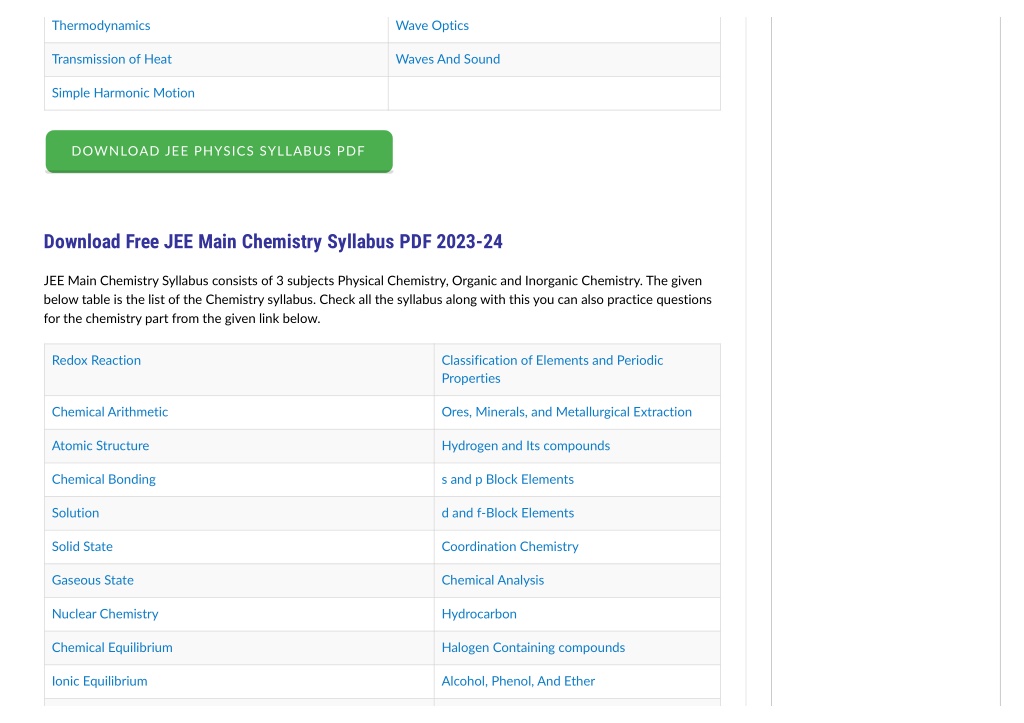Screen dimensions: 1024x723
Task: Open Hydrogen and Its compounds link
Action: (525, 446)
